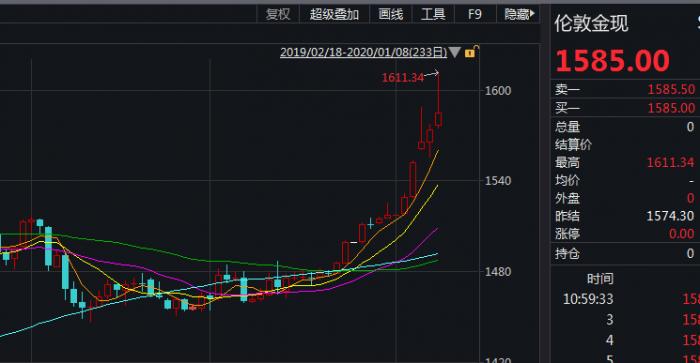Click the 外盘 row label

coord(567,198)
